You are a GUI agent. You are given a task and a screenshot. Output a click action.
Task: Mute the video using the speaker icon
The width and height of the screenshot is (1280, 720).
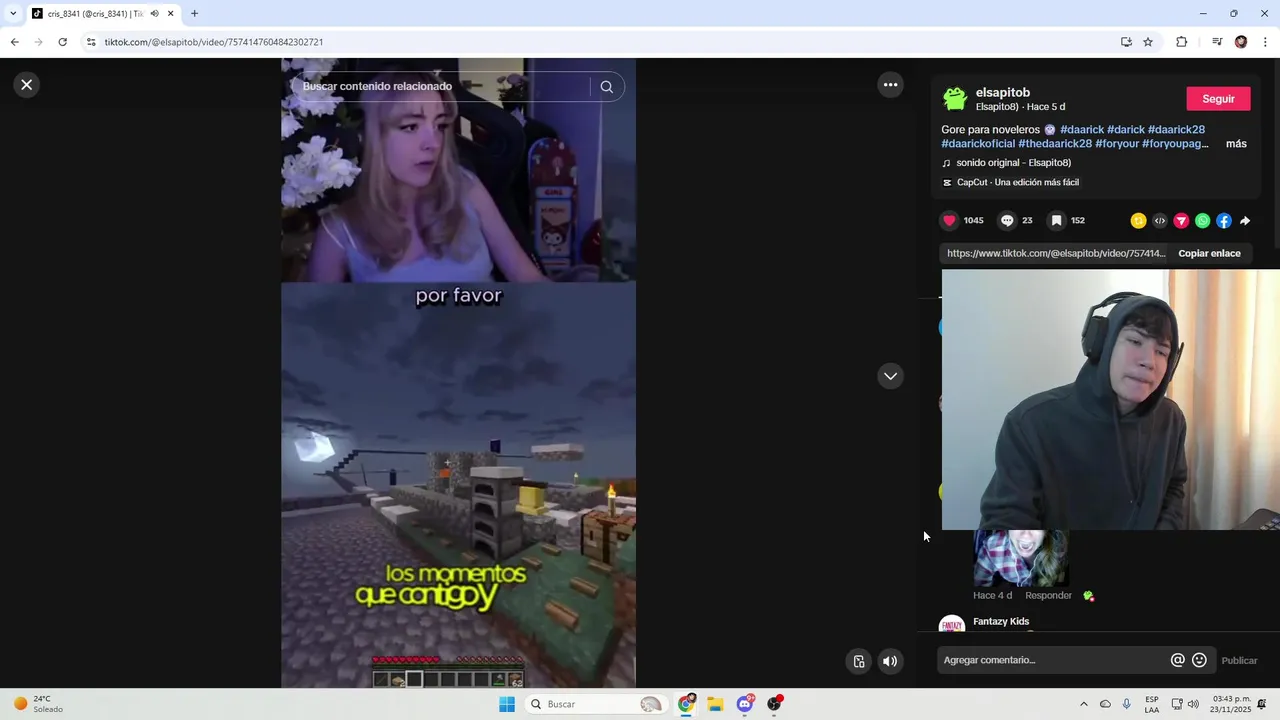point(890,661)
